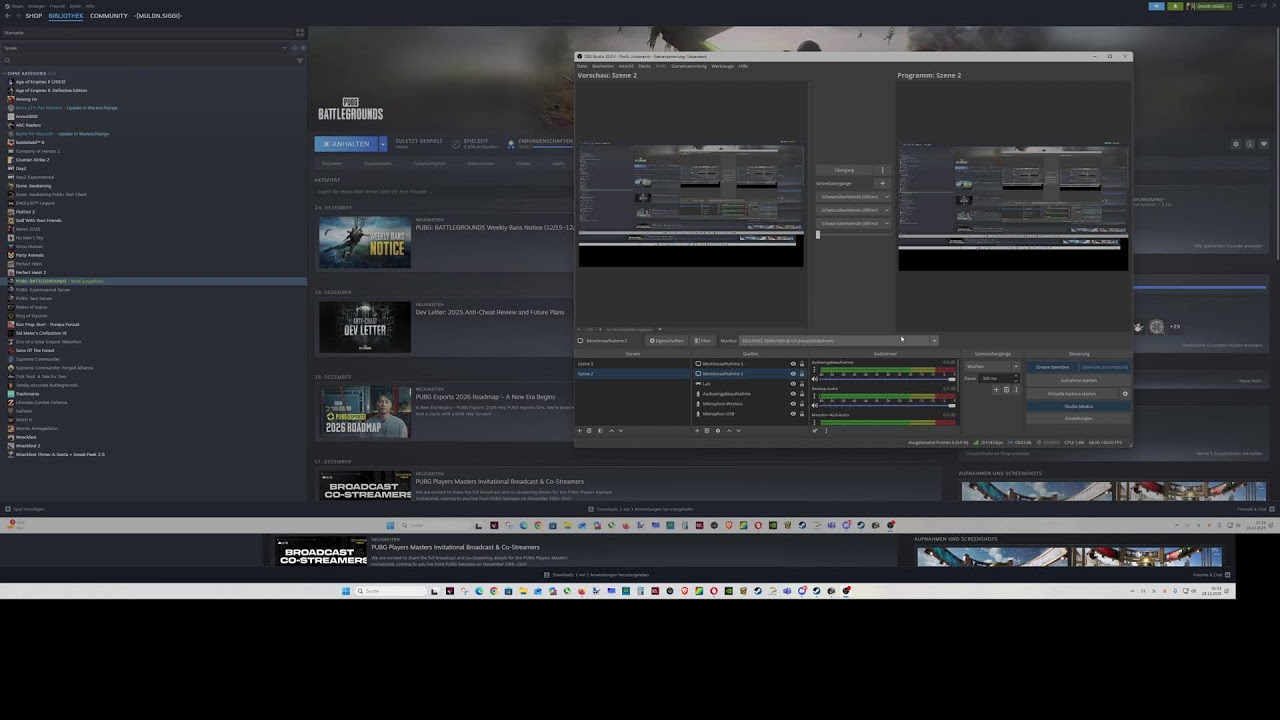
Task: Open source properties gear in Quellen toolbar
Action: 718,431
